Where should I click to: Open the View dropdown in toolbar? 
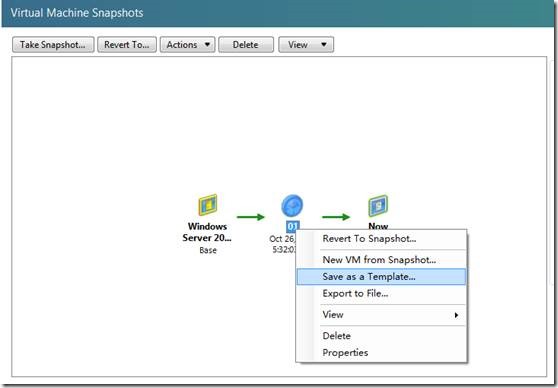(306, 44)
